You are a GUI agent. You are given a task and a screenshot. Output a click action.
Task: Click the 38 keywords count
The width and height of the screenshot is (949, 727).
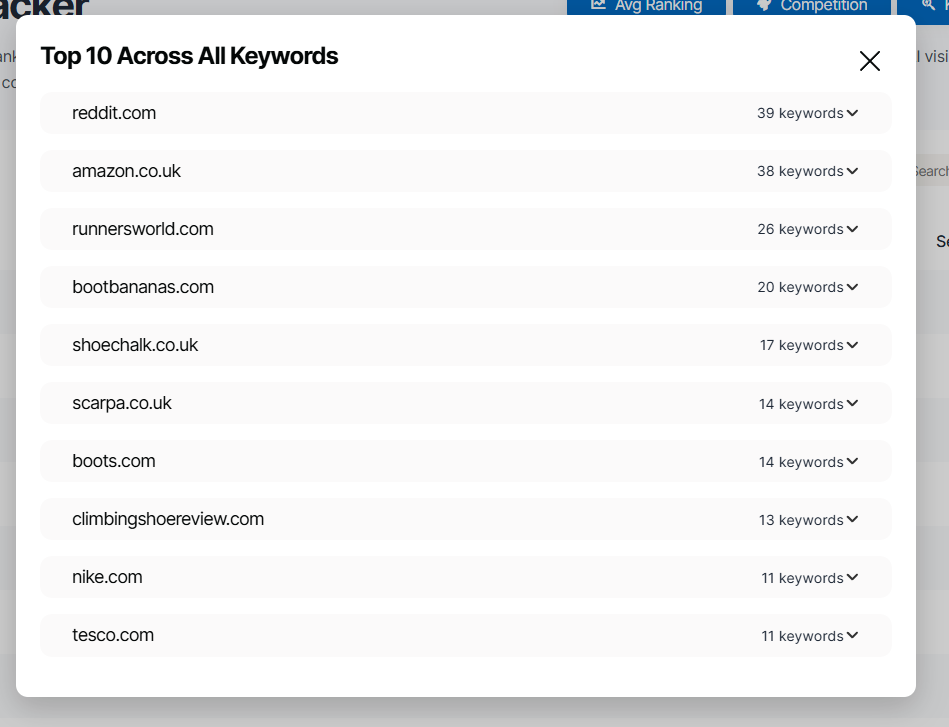[800, 171]
